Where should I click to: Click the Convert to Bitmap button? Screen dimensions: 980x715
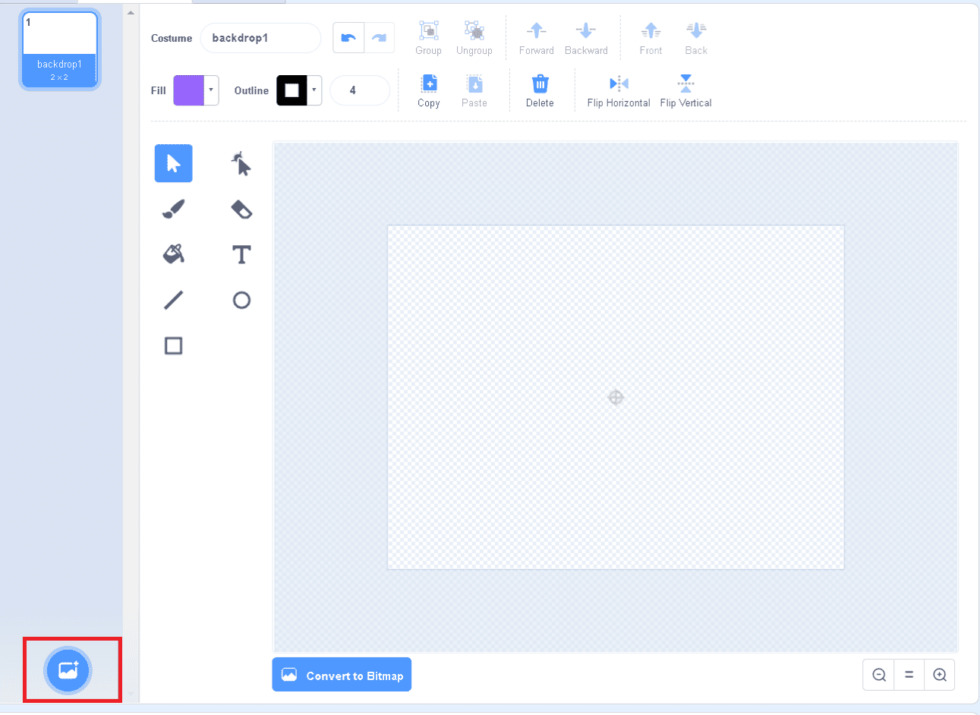pos(342,675)
